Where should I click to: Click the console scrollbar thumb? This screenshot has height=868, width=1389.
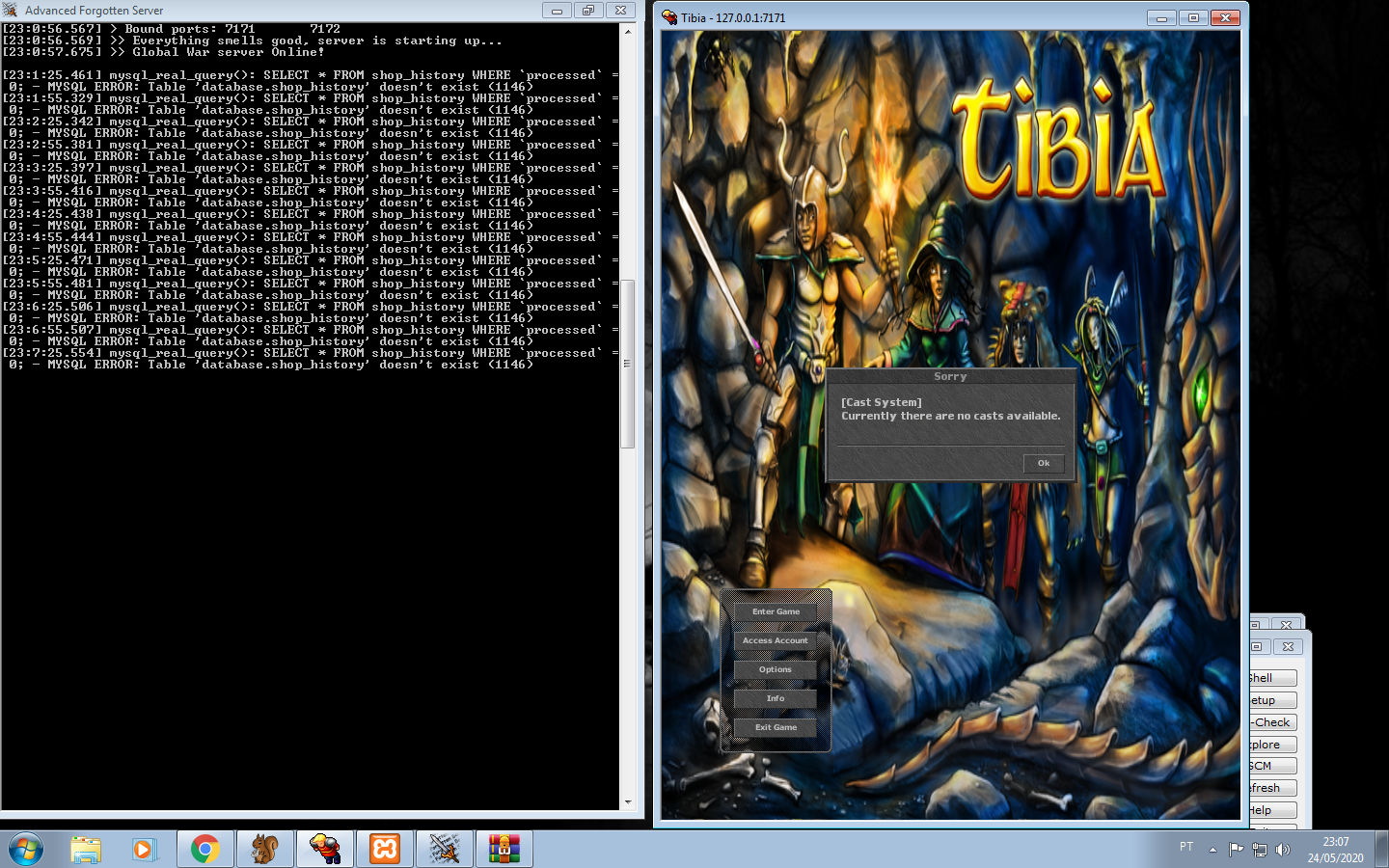pos(627,365)
